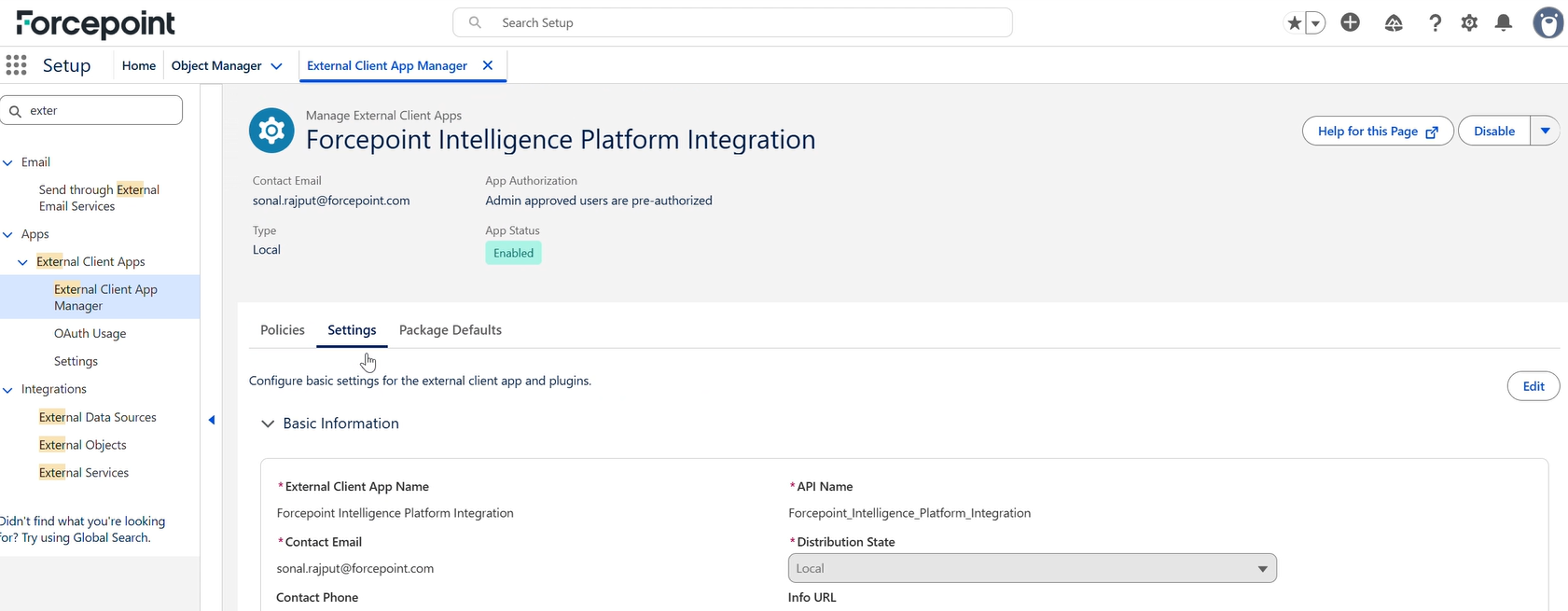
Task: Collapse the Email tree section
Action: tap(8, 162)
